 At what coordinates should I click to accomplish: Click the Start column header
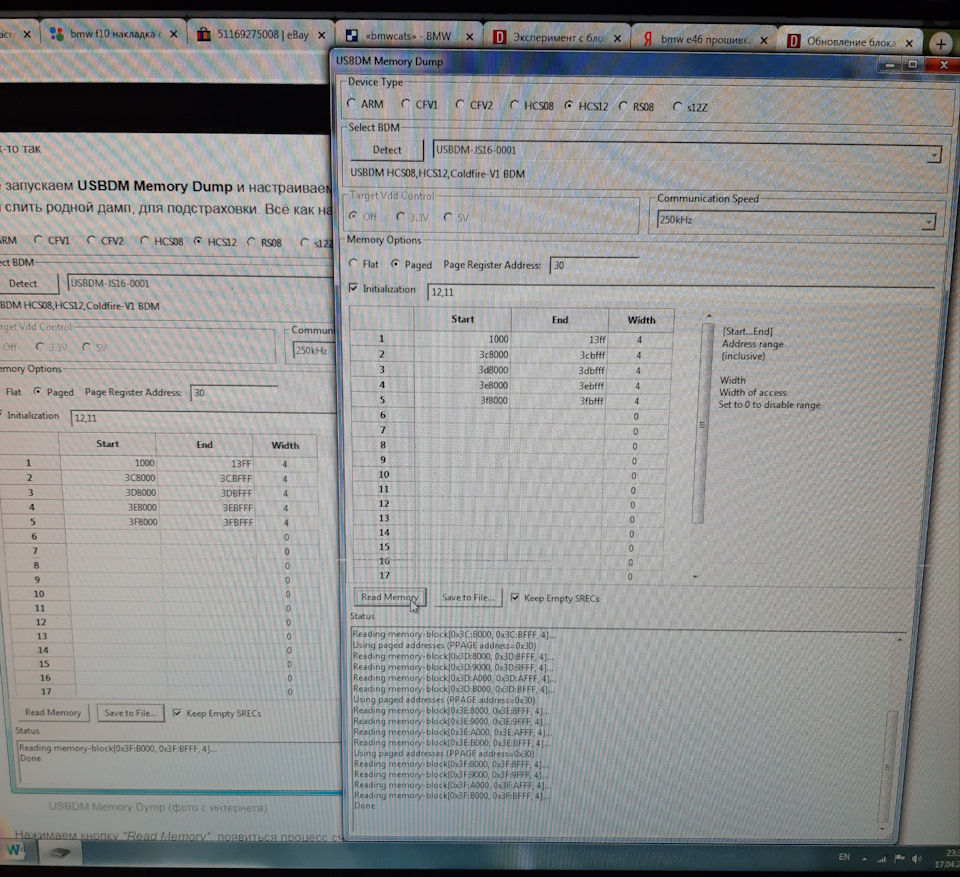tap(463, 319)
